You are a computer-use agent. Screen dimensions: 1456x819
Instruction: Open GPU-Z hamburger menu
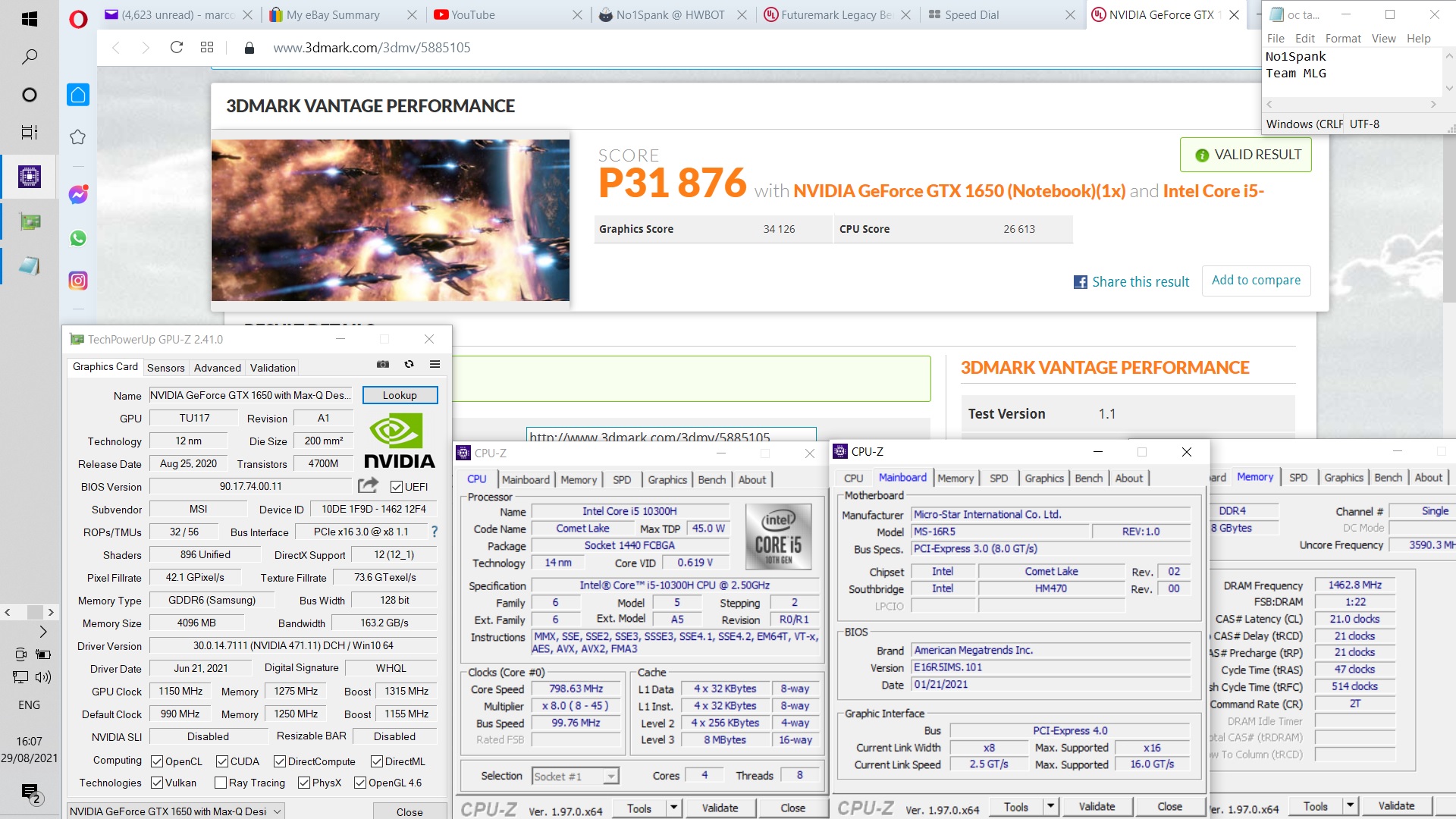435,364
